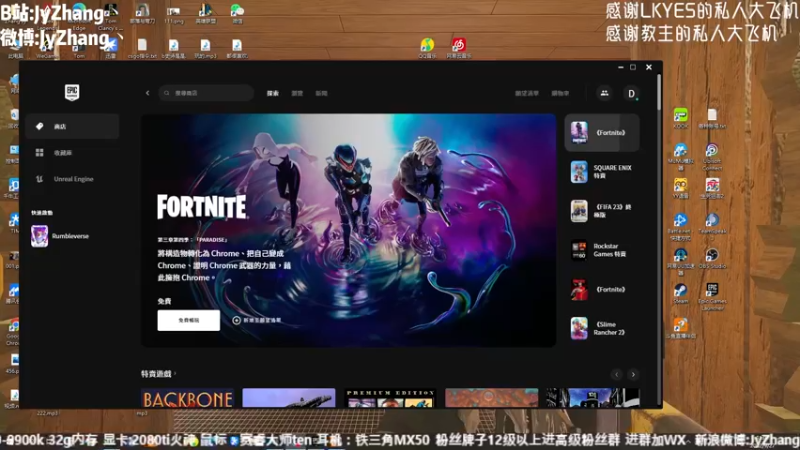Open the friends list icon in the header

pyautogui.click(x=605, y=93)
